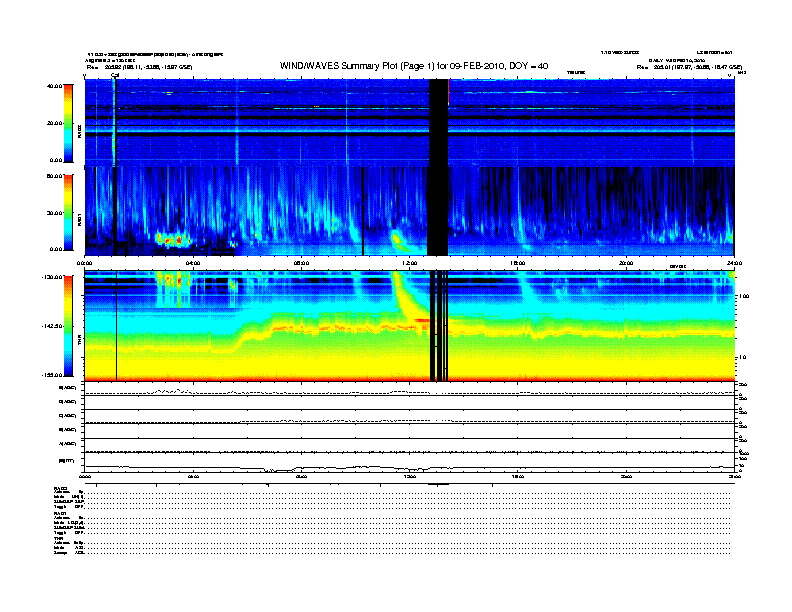Click the 12:00 tick label under RAD1 panel
This screenshot has height=612, width=792.
coord(410,263)
